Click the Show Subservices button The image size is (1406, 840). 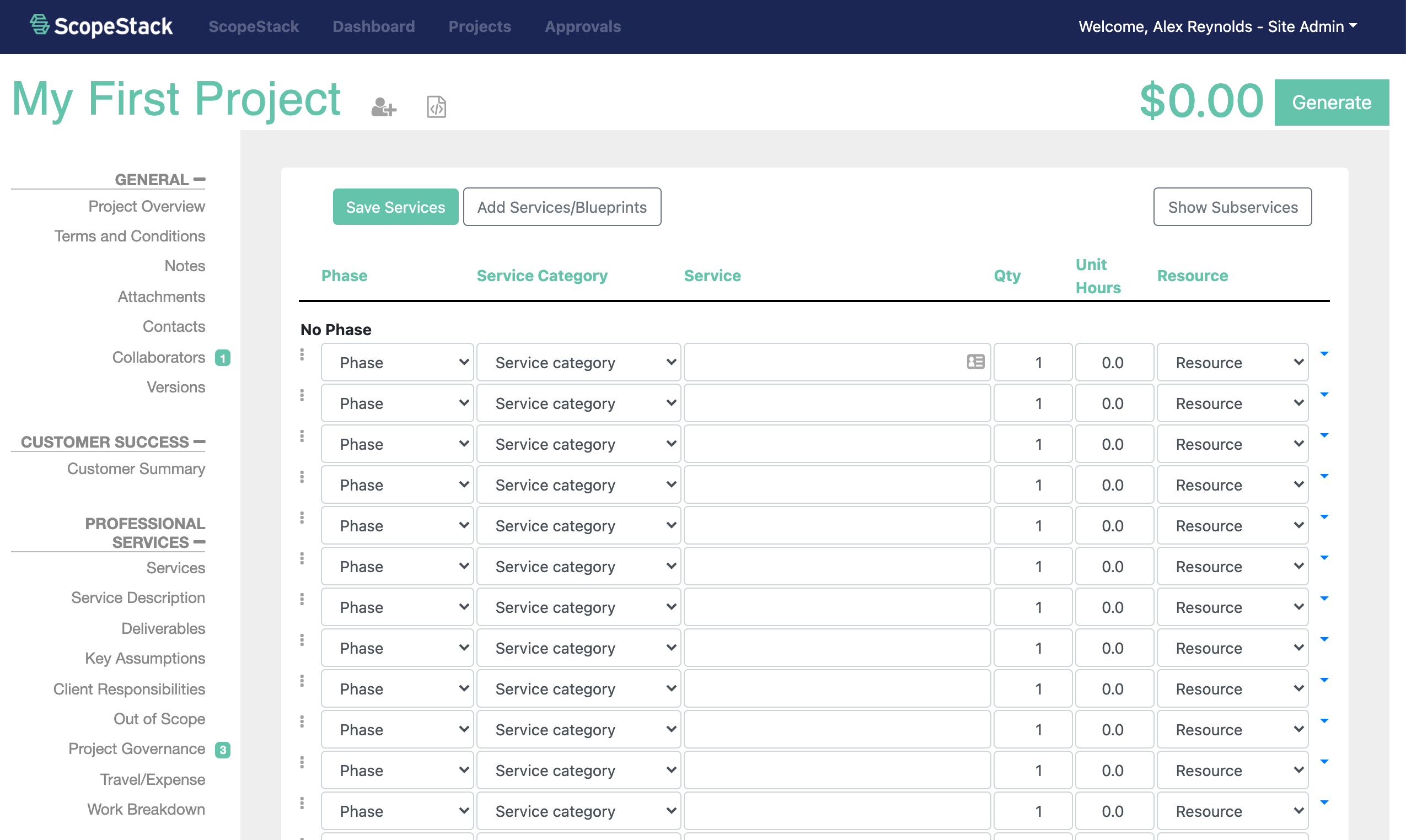(x=1232, y=207)
